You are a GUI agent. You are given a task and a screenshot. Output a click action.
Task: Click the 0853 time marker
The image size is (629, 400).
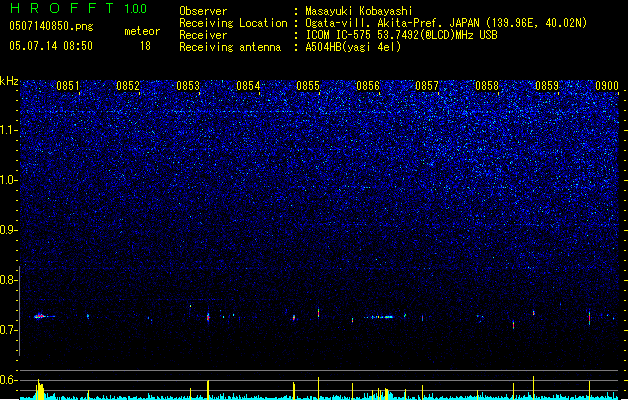click(188, 86)
